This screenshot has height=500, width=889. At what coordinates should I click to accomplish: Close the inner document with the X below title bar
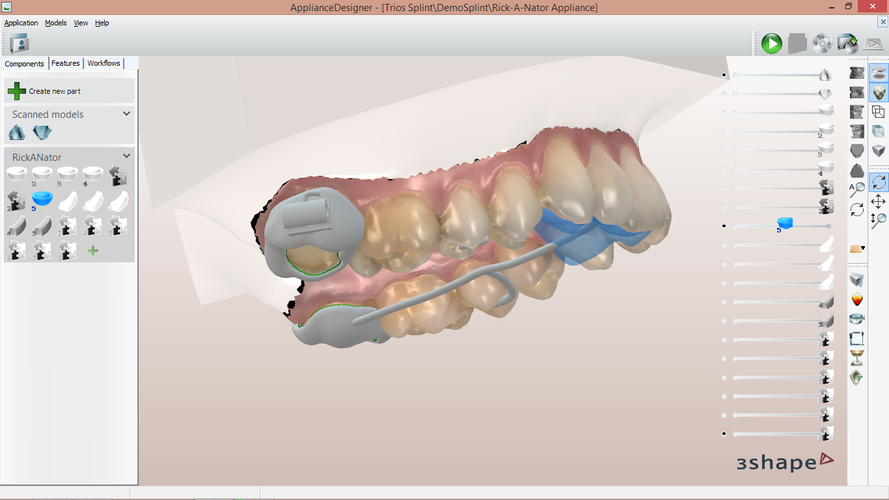882,22
